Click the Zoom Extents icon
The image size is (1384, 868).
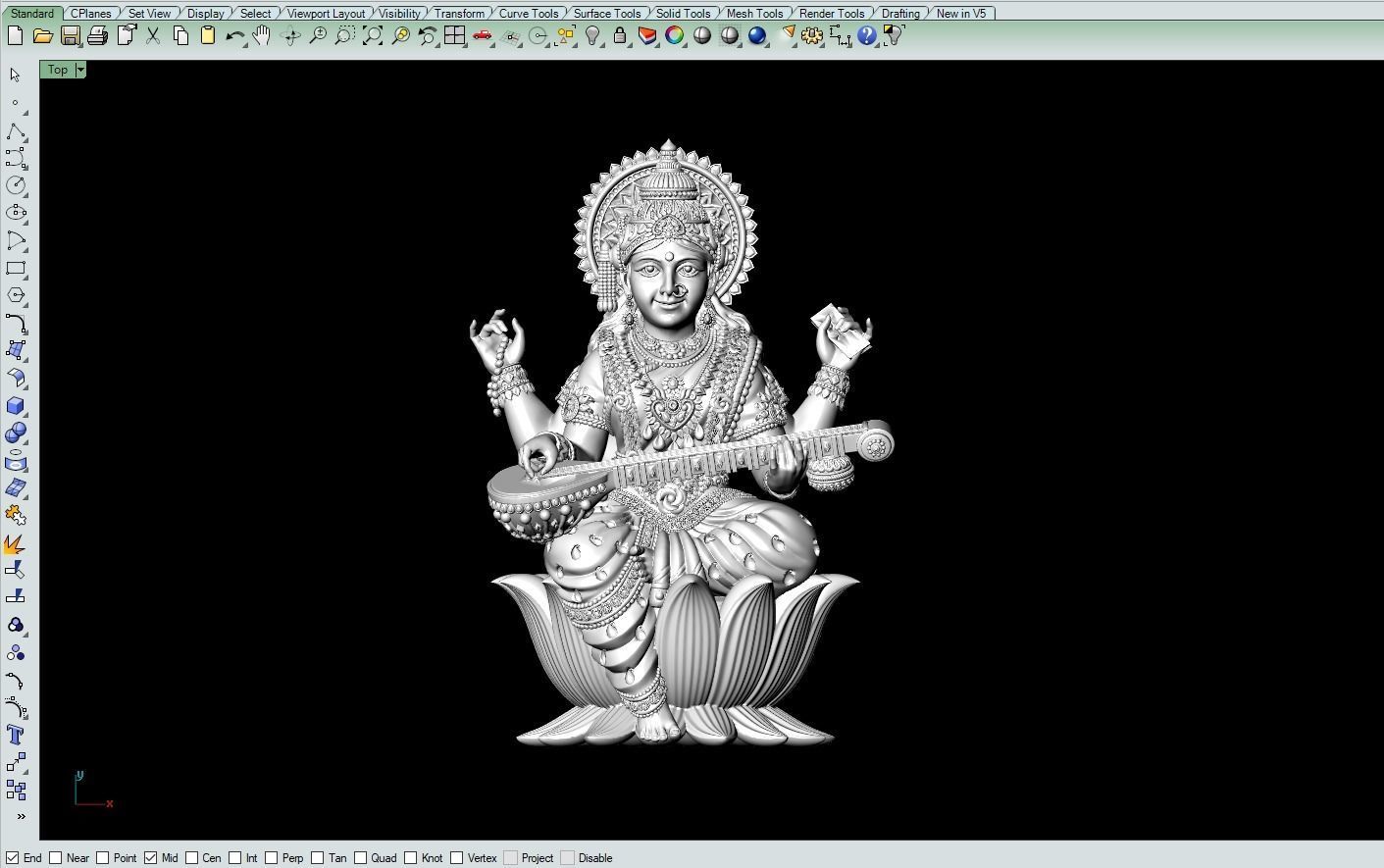click(x=373, y=36)
